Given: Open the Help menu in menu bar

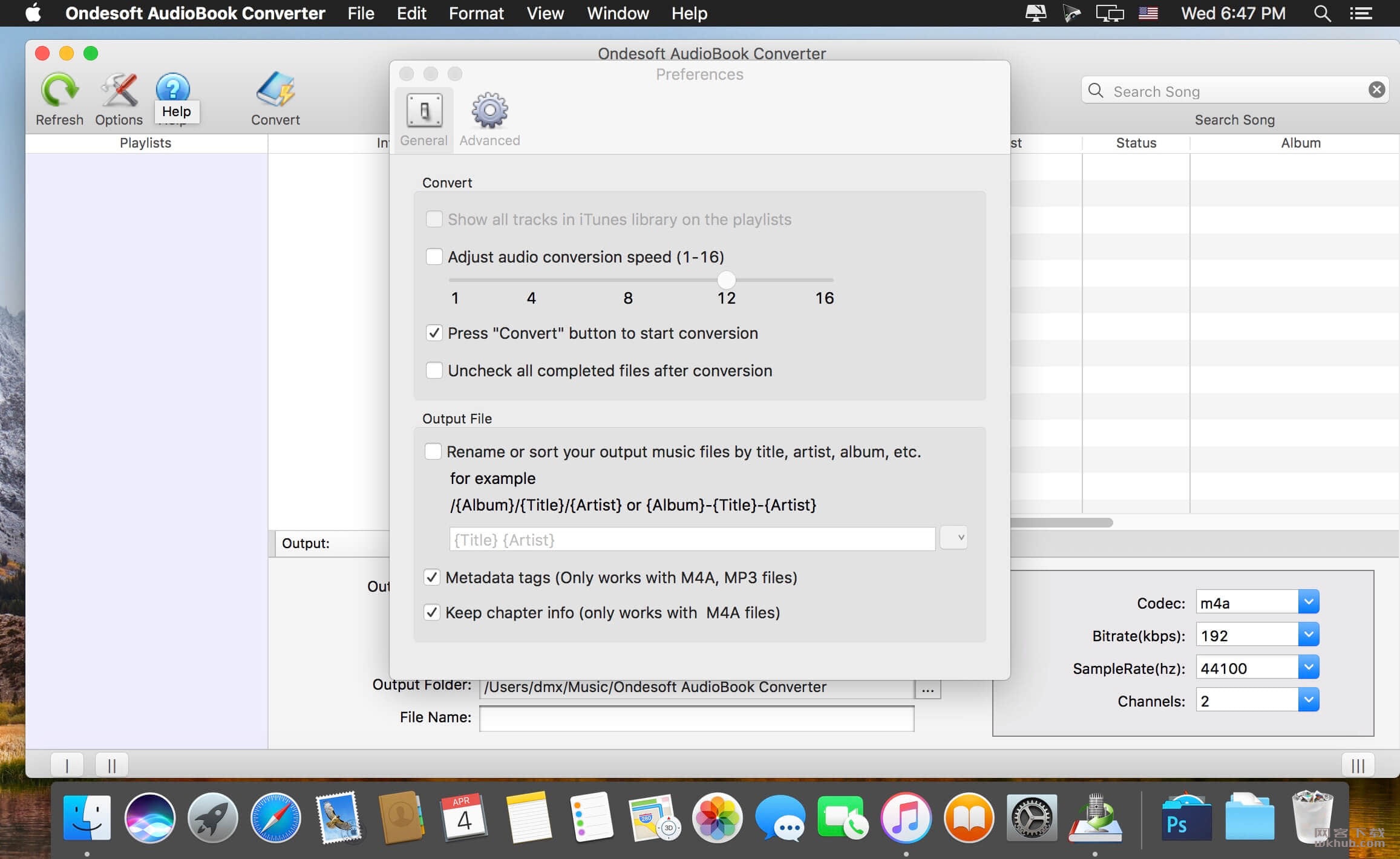Looking at the screenshot, I should coord(689,13).
